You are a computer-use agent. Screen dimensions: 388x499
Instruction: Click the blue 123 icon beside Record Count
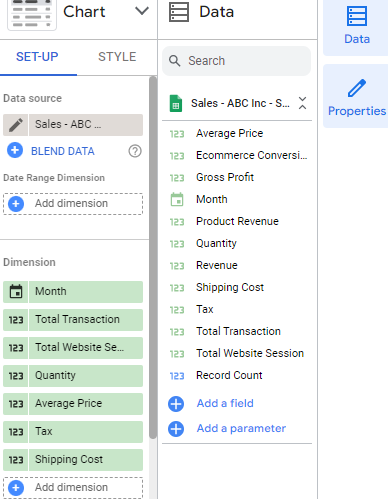point(177,376)
